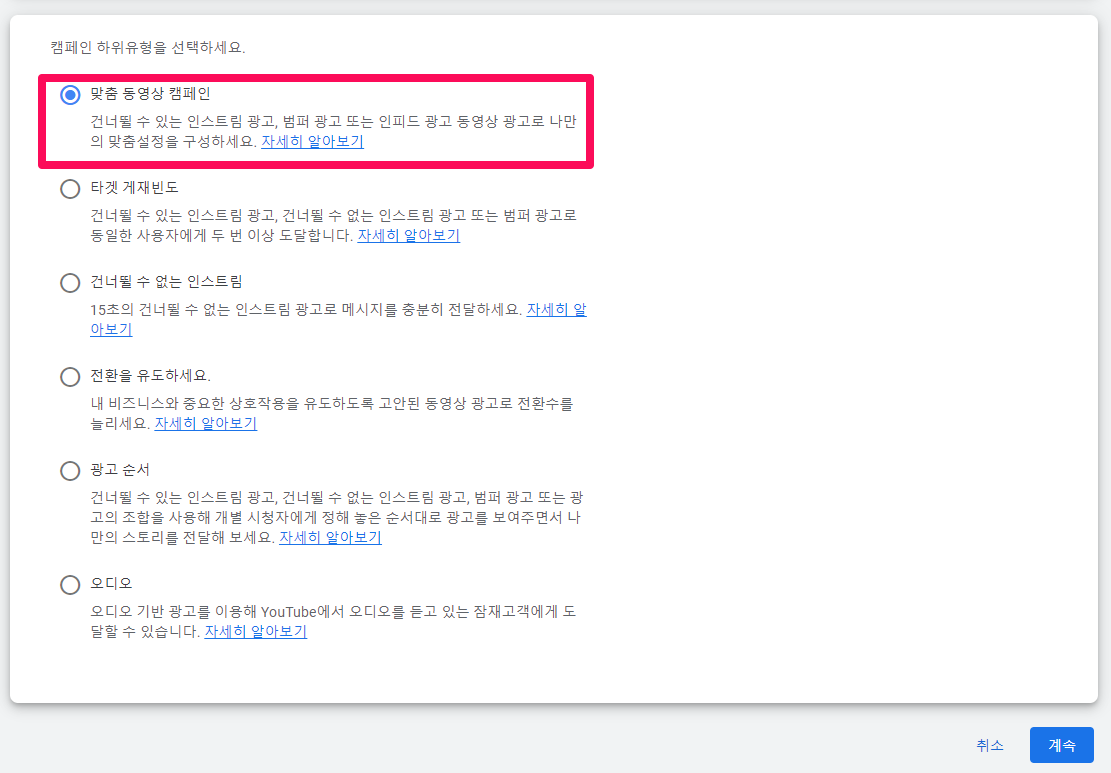Image resolution: width=1111 pixels, height=773 pixels.
Task: Select the 오디오 campaign subtype radio
Action: (x=70, y=585)
